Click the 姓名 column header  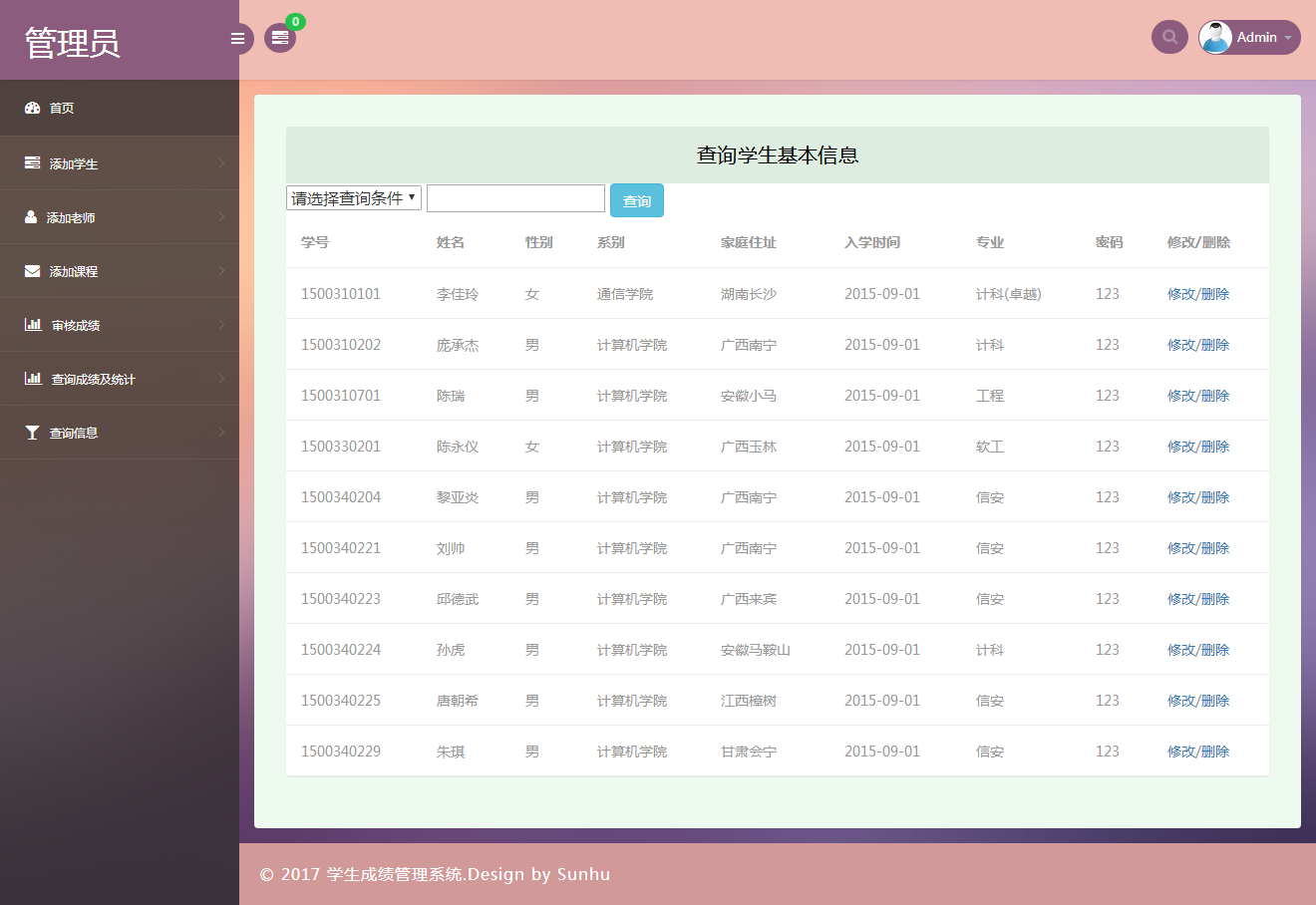coord(451,242)
